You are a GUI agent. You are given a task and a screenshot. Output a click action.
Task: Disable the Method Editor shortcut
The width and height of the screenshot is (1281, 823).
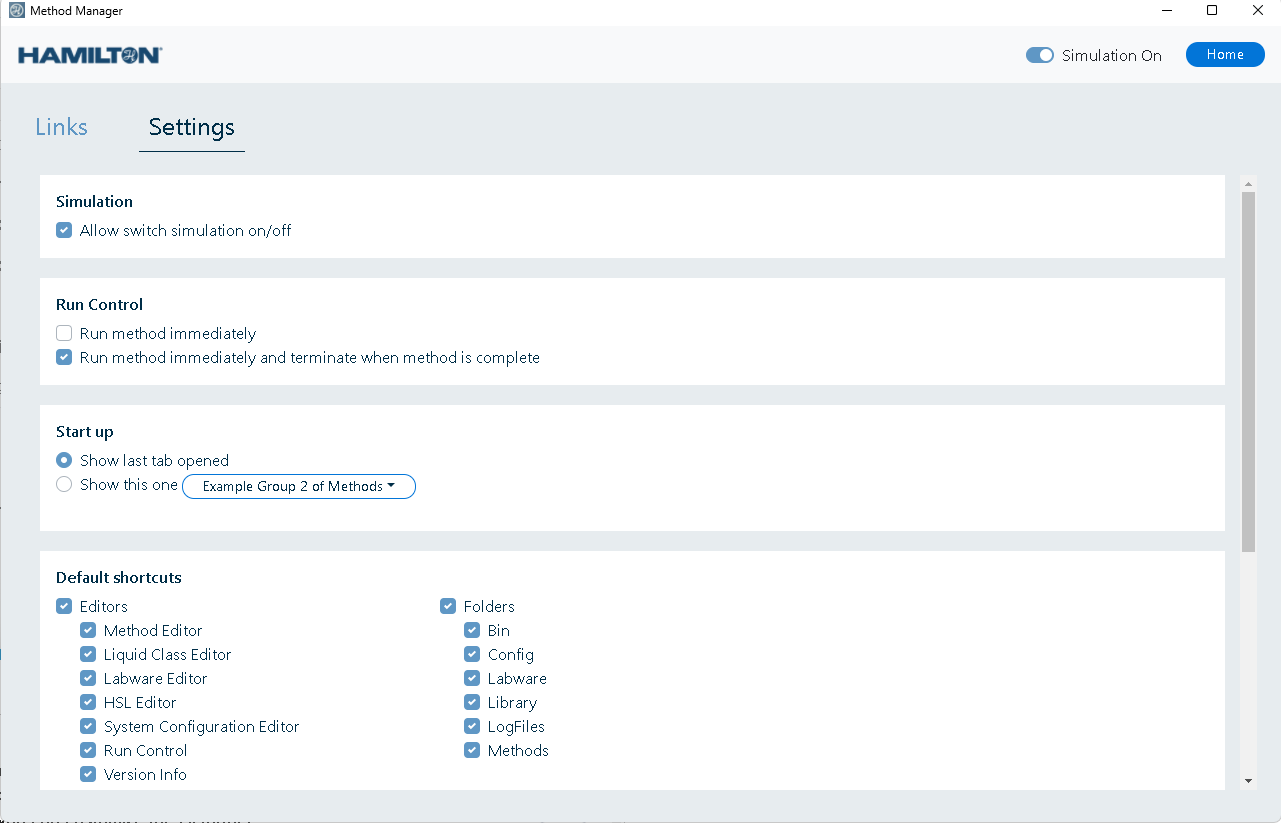[x=88, y=630]
